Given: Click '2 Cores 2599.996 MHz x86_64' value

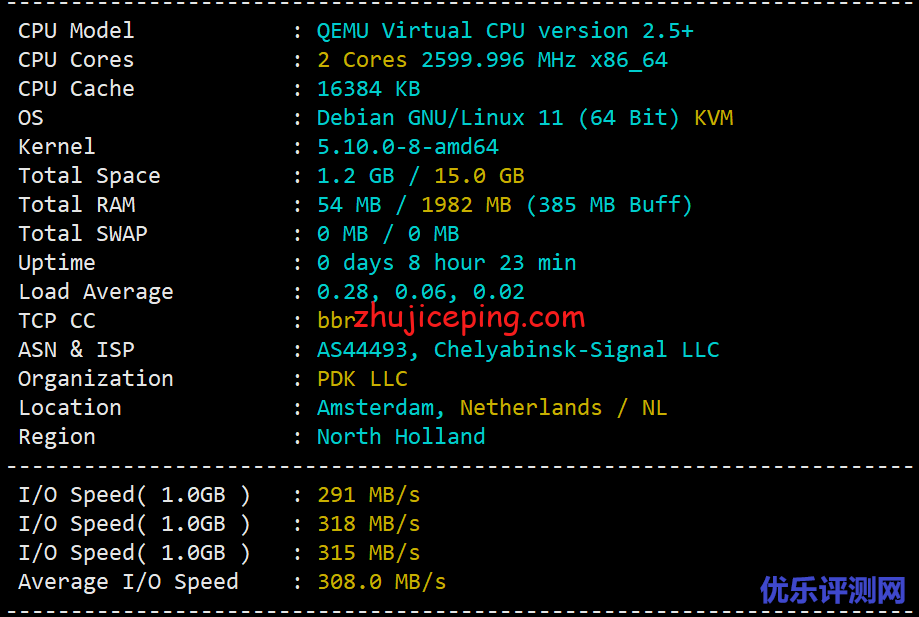Looking at the screenshot, I should point(492,60).
